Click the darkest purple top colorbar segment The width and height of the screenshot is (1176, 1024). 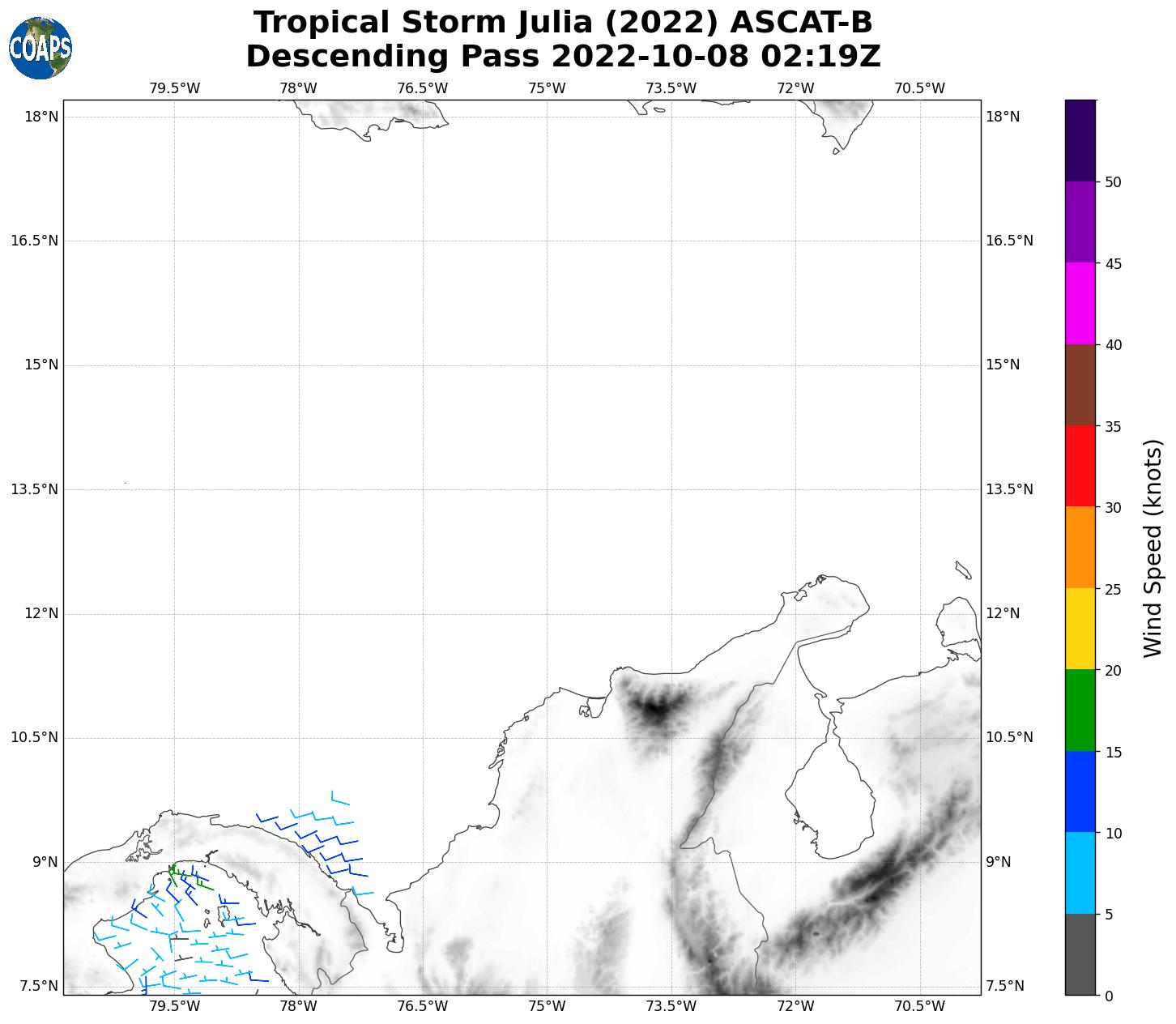pos(1080,140)
